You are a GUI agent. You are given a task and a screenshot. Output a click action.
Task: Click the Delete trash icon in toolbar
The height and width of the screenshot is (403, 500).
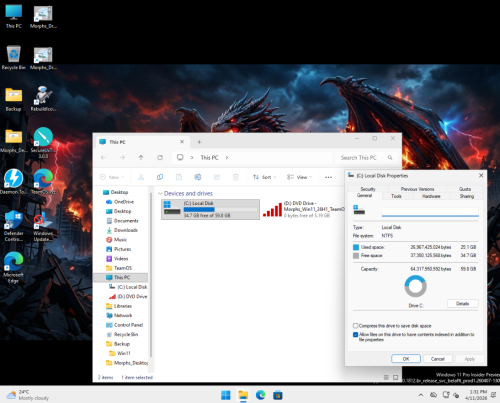[236, 177]
